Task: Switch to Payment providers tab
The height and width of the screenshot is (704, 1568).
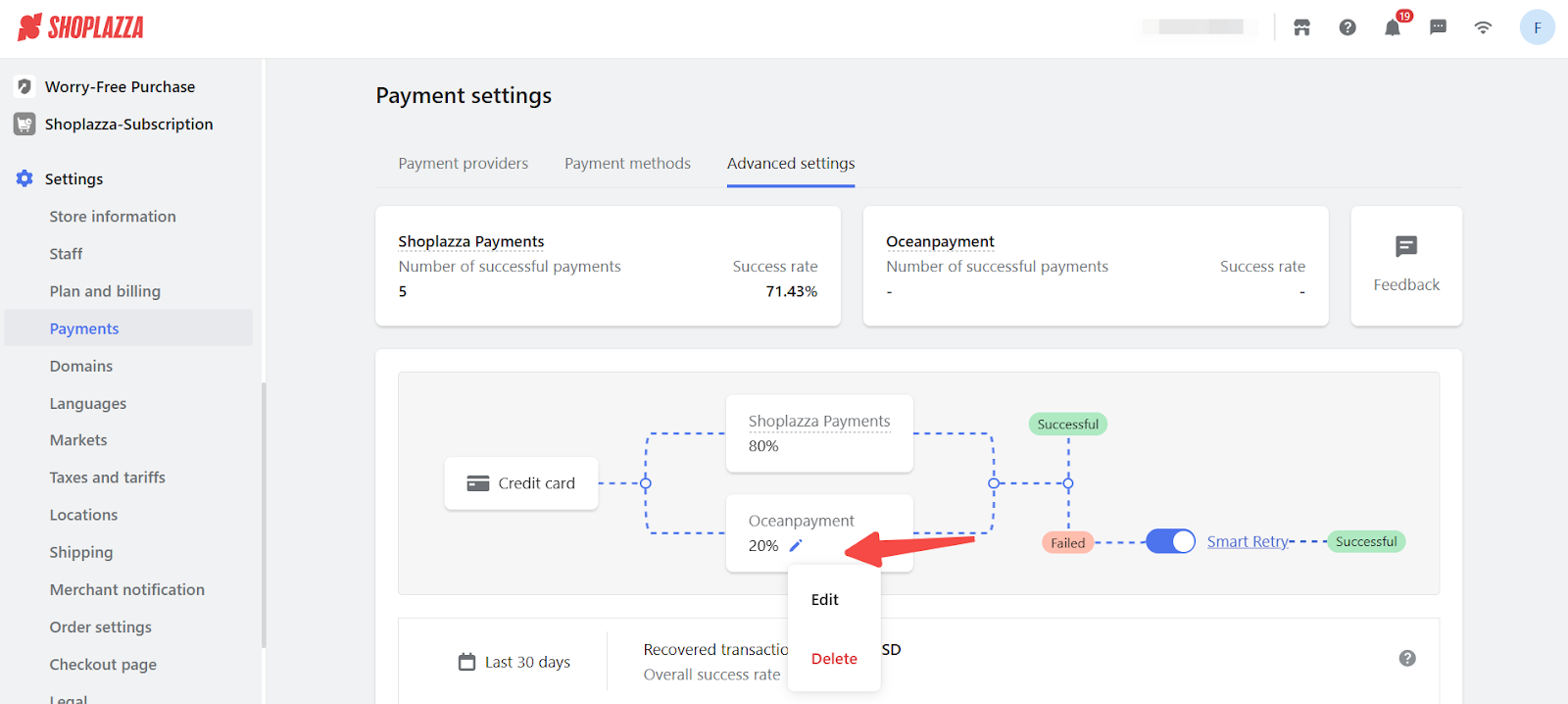Action: [464, 164]
